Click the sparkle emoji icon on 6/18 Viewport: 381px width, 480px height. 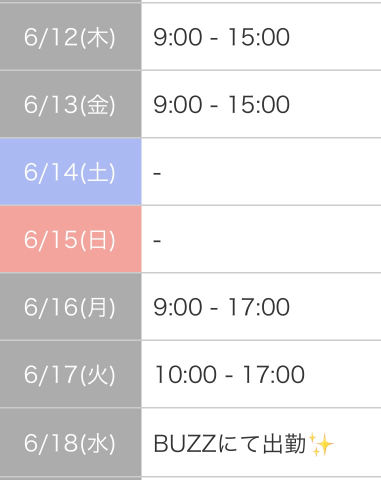click(x=321, y=444)
